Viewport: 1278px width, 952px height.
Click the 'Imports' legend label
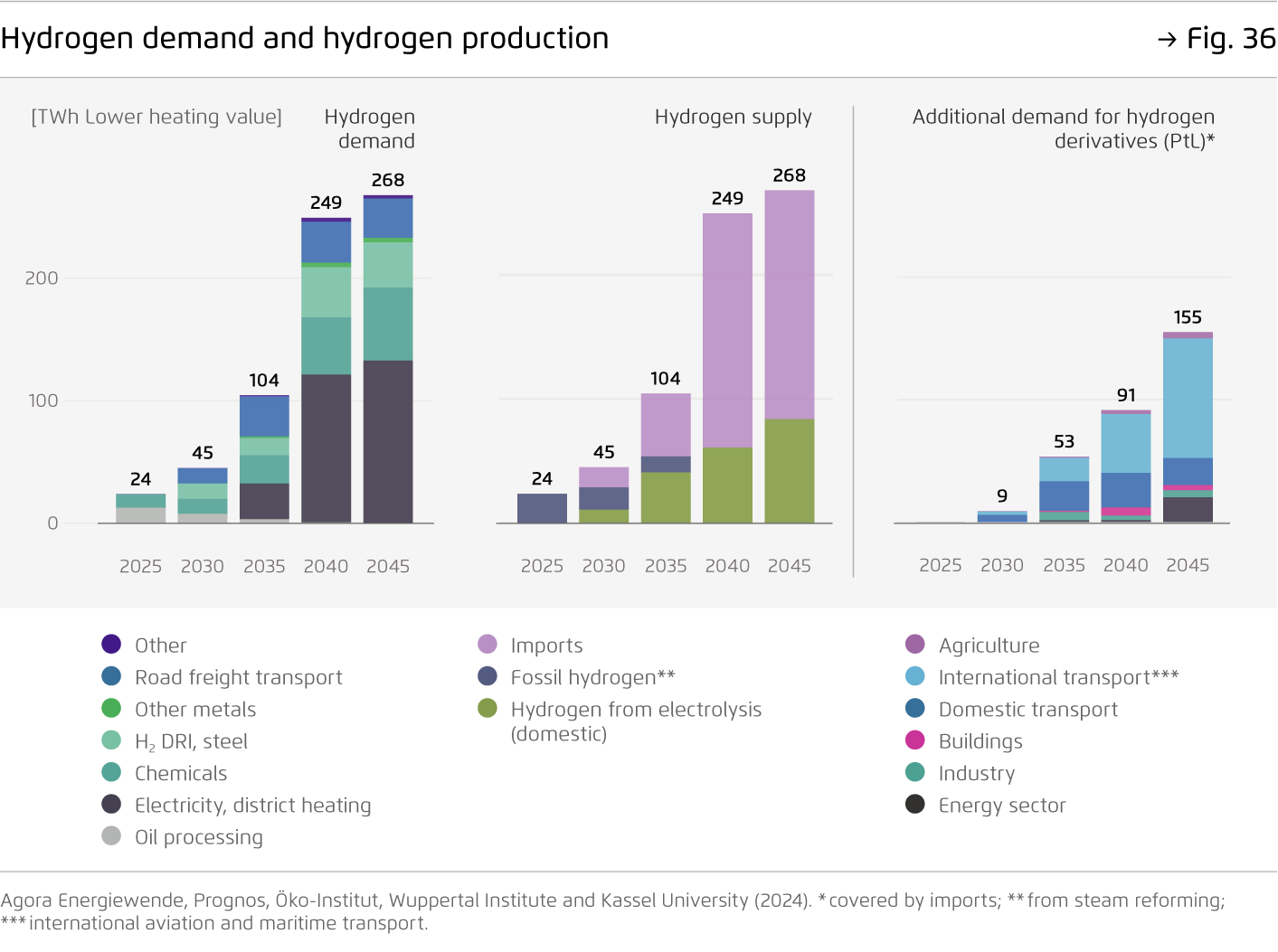tap(547, 646)
